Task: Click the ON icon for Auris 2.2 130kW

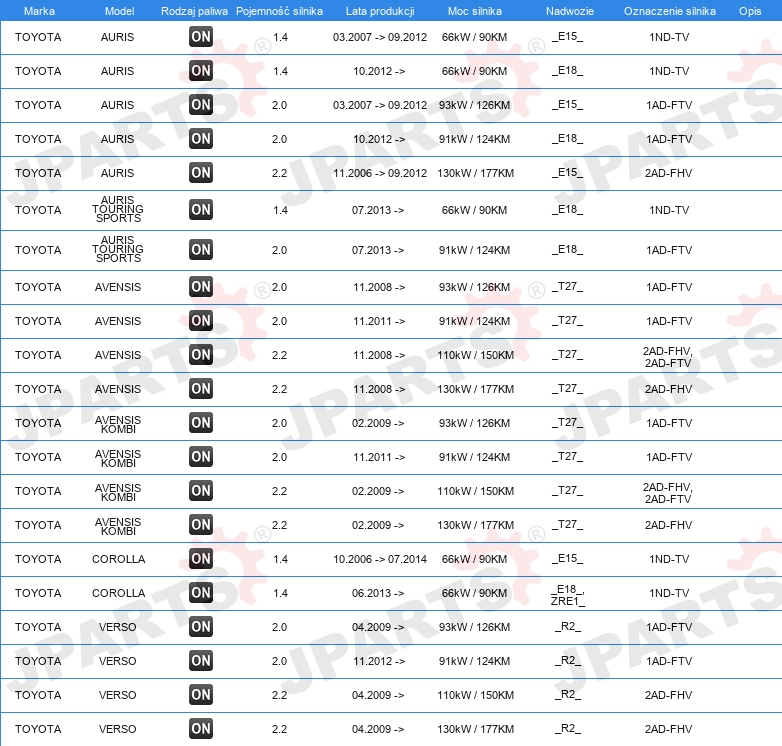Action: (200, 172)
